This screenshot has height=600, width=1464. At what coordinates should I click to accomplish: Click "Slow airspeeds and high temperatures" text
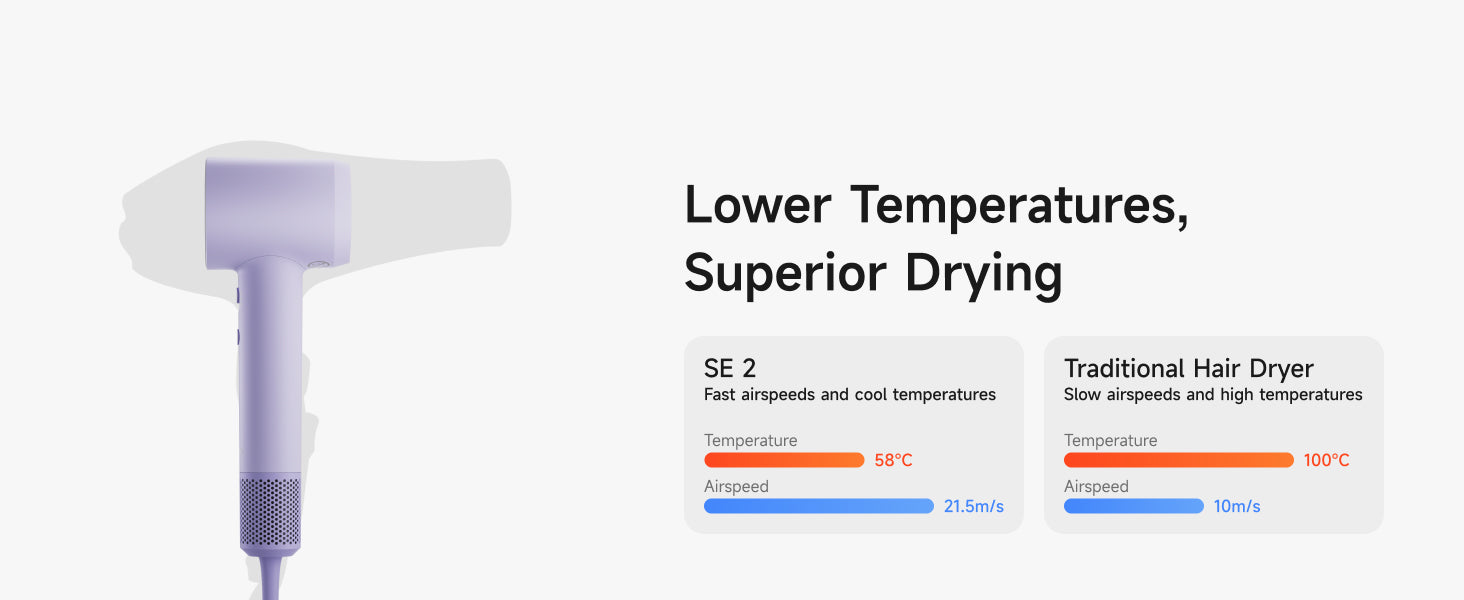(x=1212, y=395)
